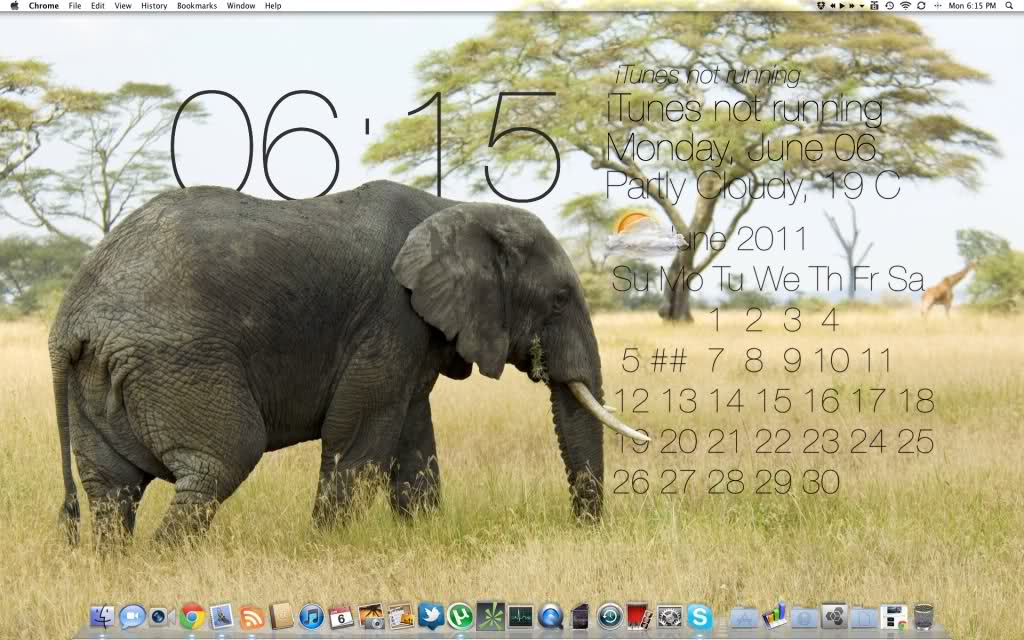
Task: Open the camera app dock icon
Action: tap(161, 616)
